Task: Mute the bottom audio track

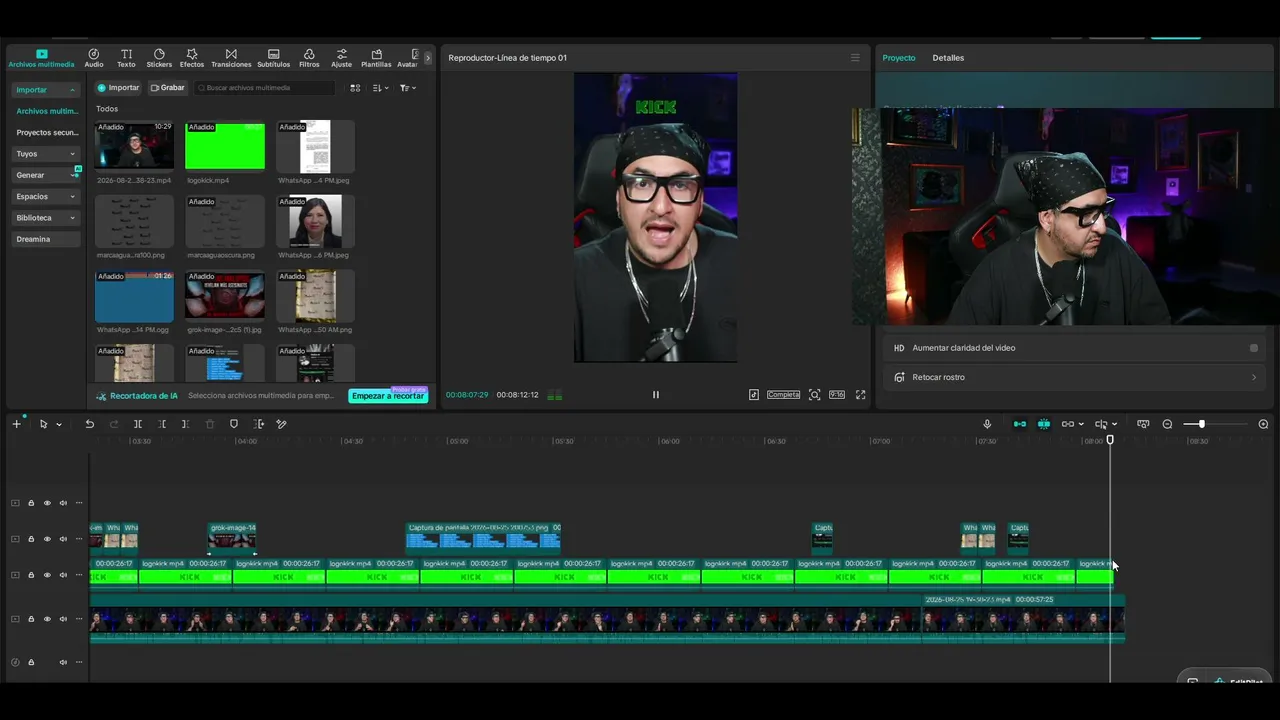Action: 63,662
